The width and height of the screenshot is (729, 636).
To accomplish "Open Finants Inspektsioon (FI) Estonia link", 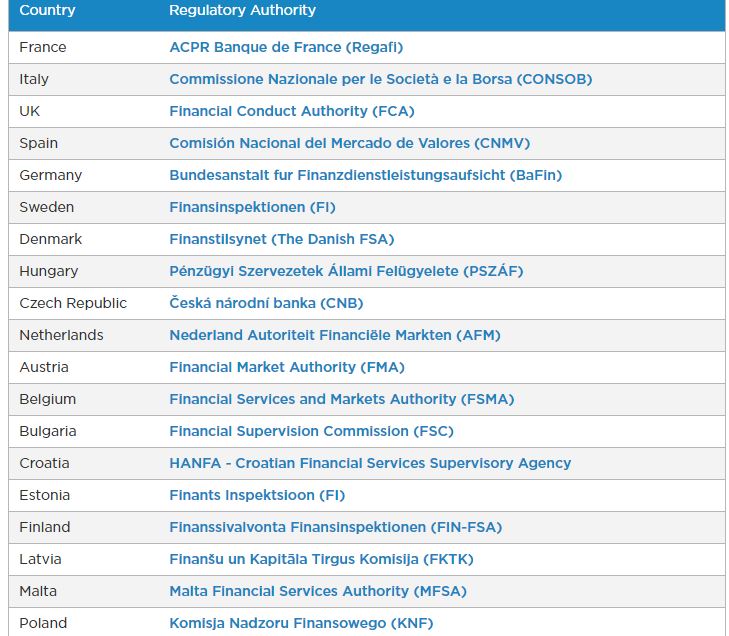I will [x=257, y=496].
